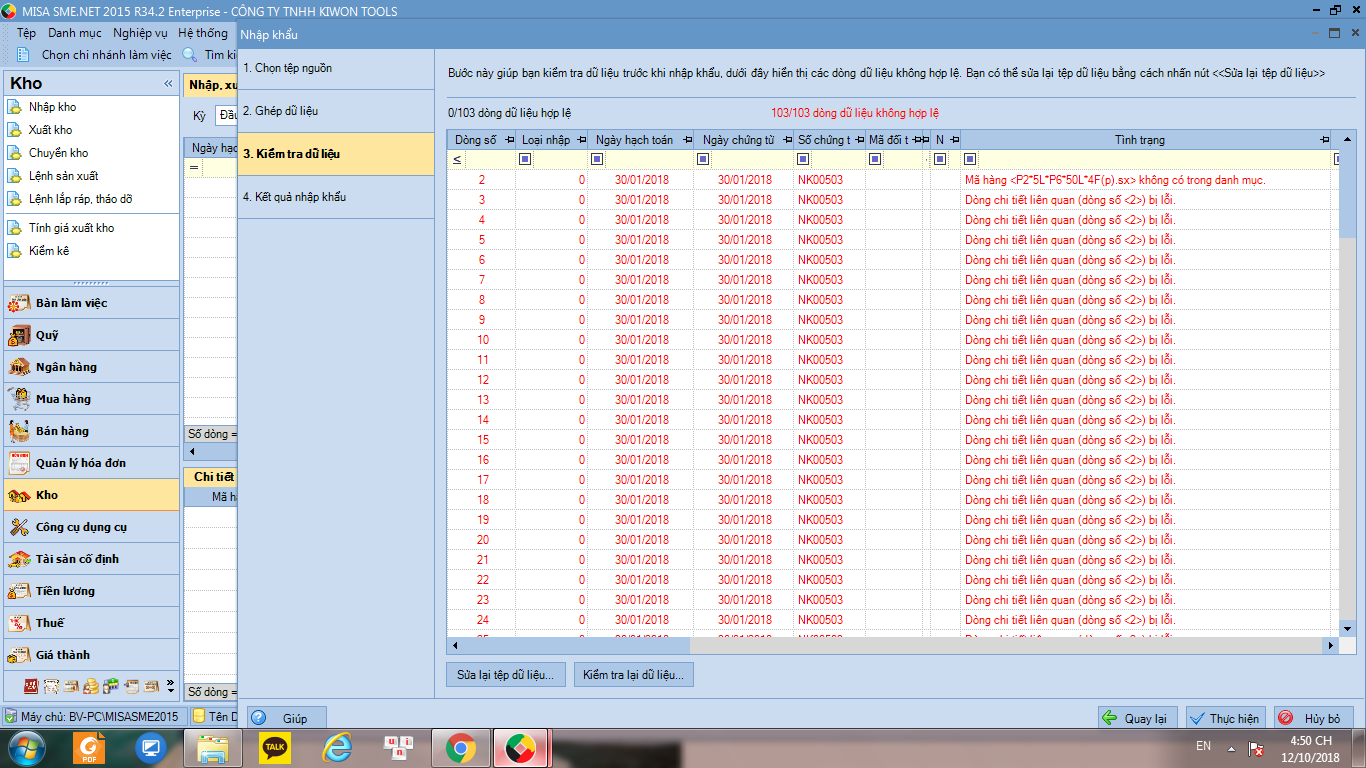1366x768 pixels.
Task: Open help with the Giúp button
Action: [x=287, y=718]
